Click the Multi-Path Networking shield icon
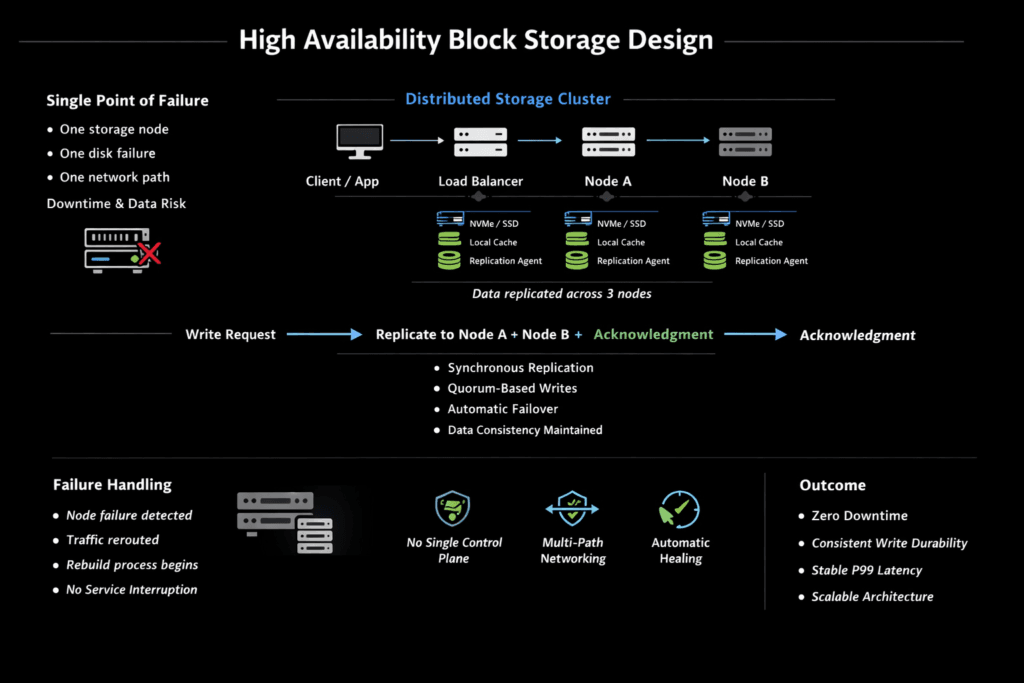This screenshot has width=1024, height=683. [x=572, y=508]
